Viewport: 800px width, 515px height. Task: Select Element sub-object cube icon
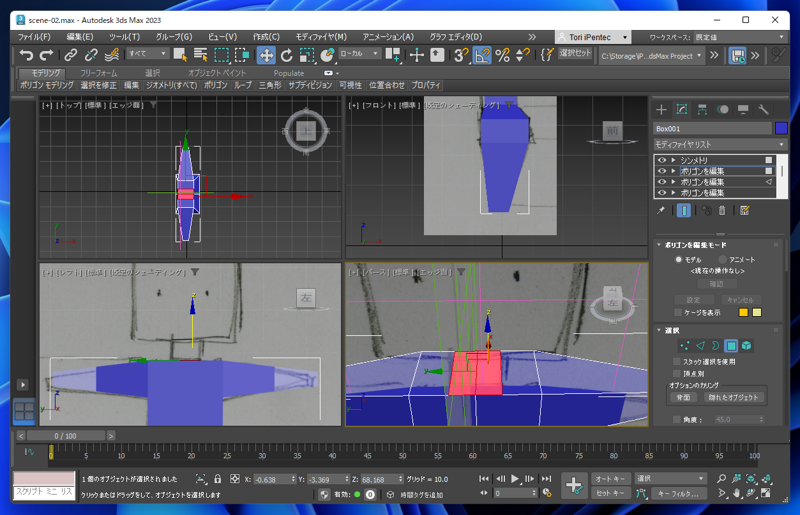(746, 346)
